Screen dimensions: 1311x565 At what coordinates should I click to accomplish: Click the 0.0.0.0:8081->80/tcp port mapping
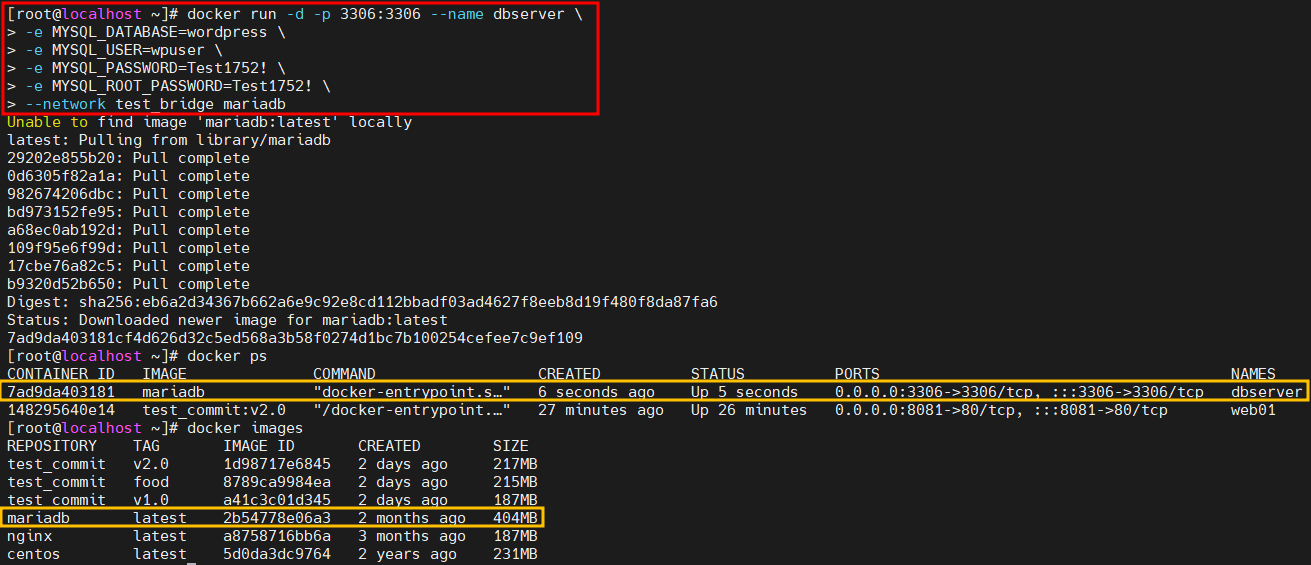tap(920, 410)
